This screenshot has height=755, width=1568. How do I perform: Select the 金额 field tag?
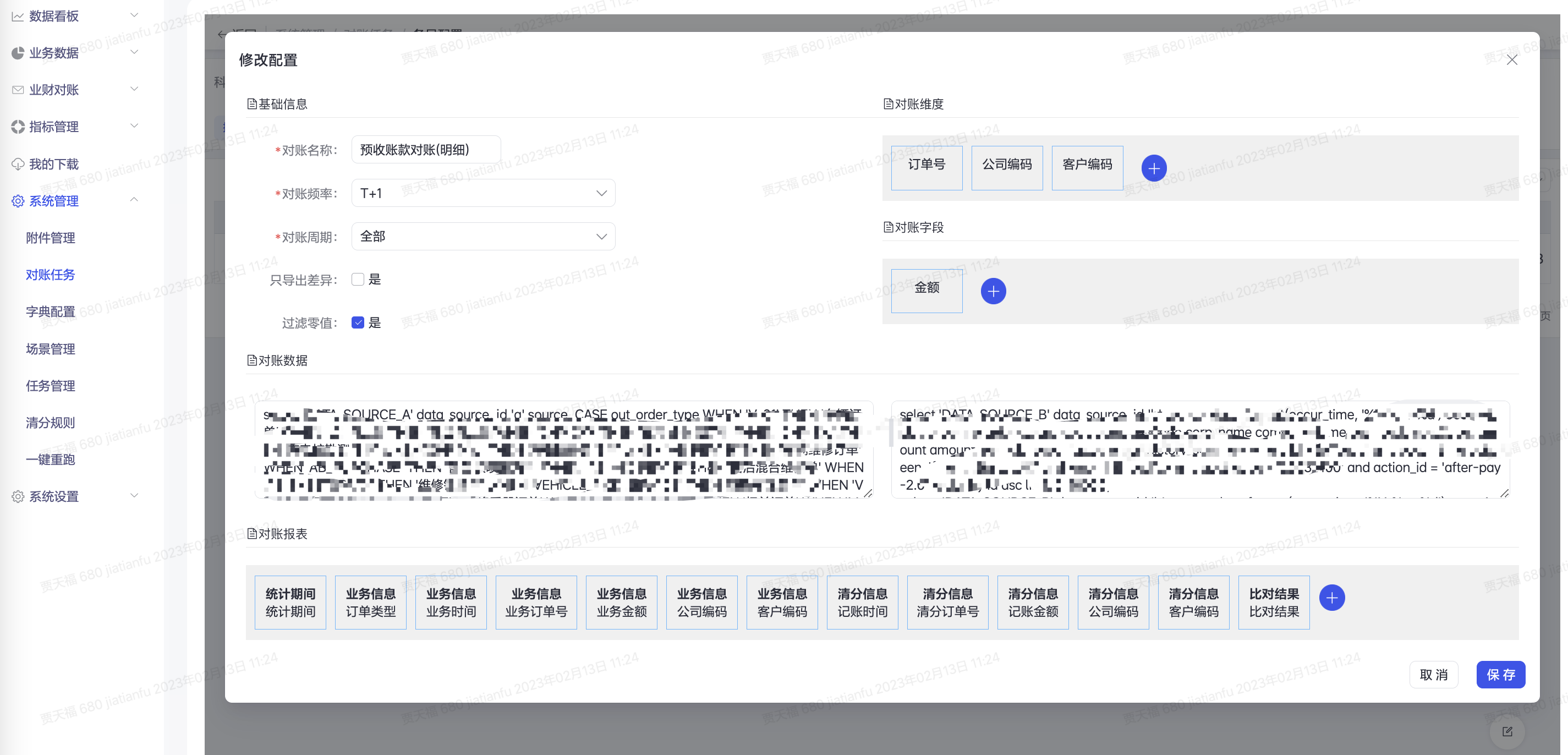click(x=926, y=291)
